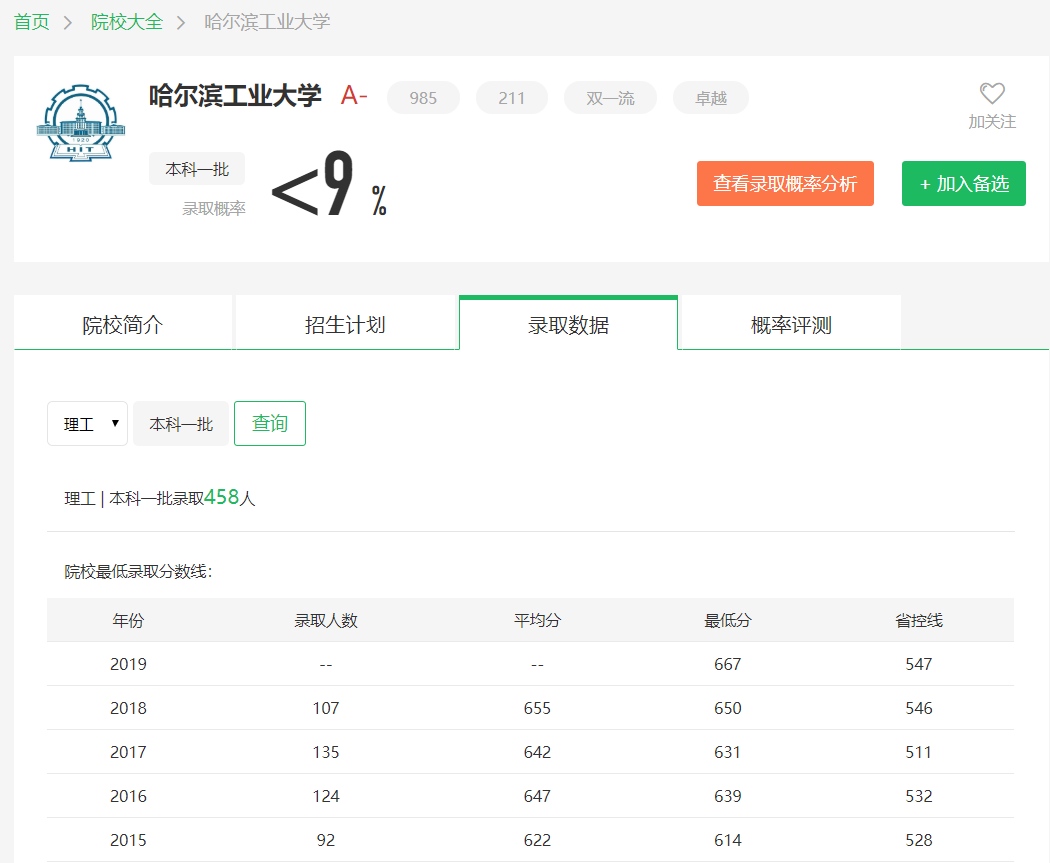Click 547 provincial line for 2019
Screen dimensions: 1050x863
tap(919, 663)
